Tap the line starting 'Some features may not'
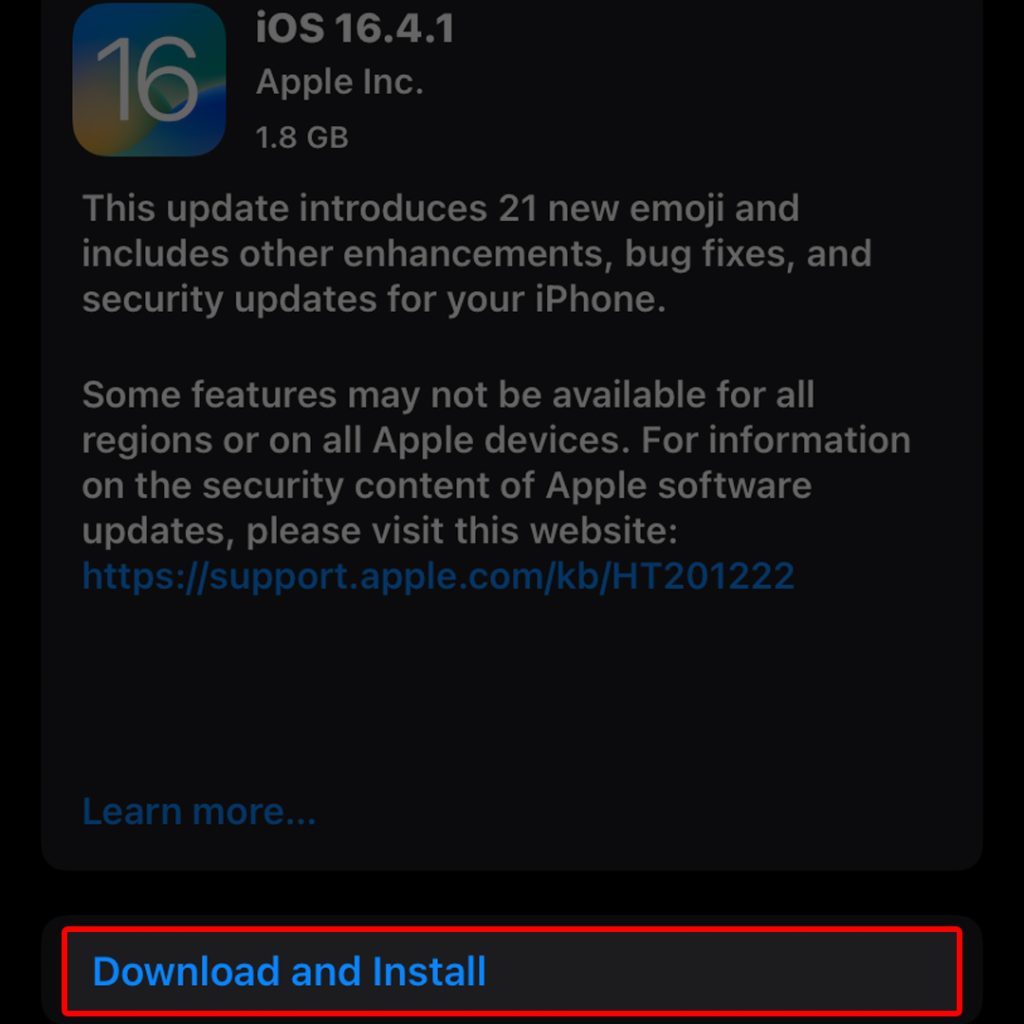Image resolution: width=1024 pixels, height=1024 pixels. [x=448, y=395]
